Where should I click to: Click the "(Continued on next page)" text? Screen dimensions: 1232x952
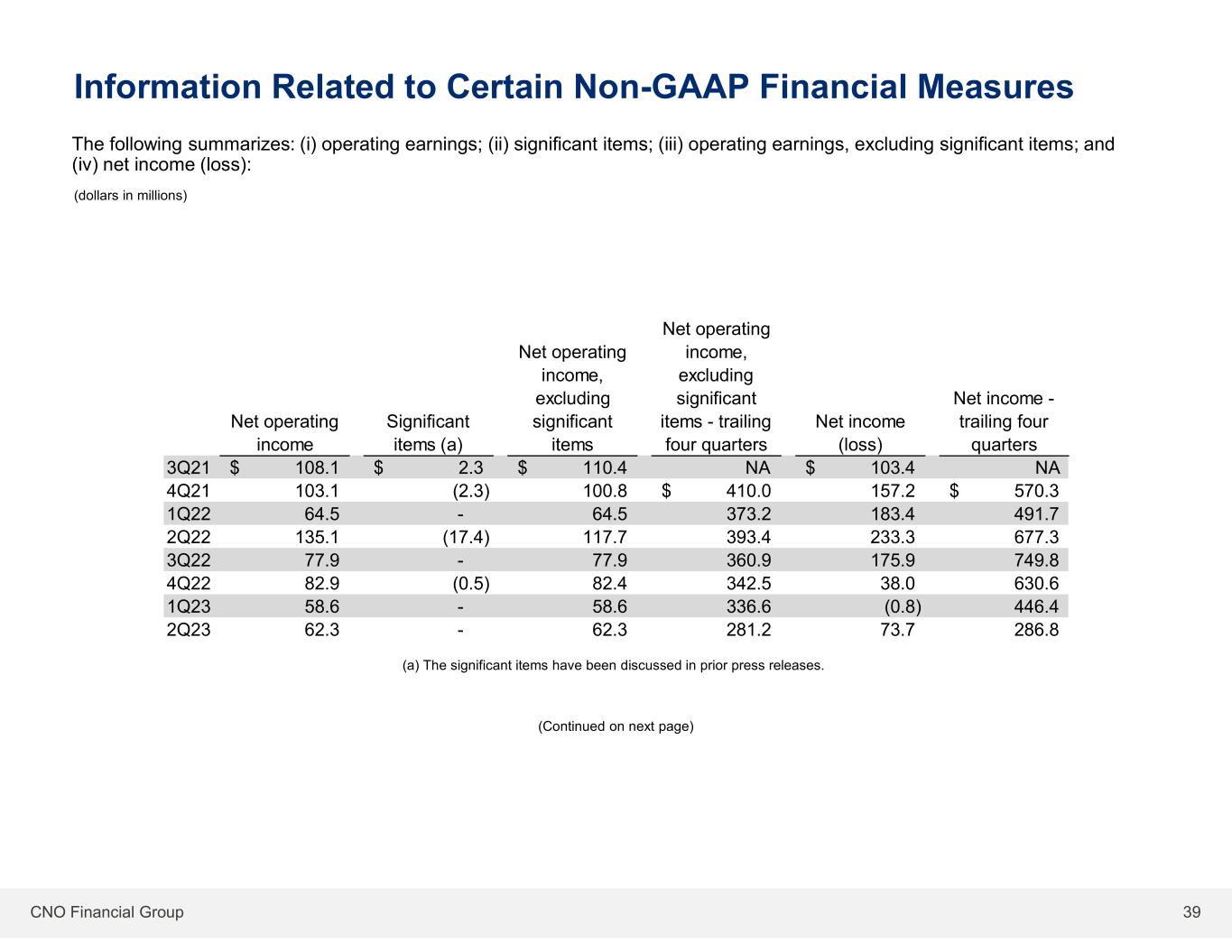(x=616, y=726)
